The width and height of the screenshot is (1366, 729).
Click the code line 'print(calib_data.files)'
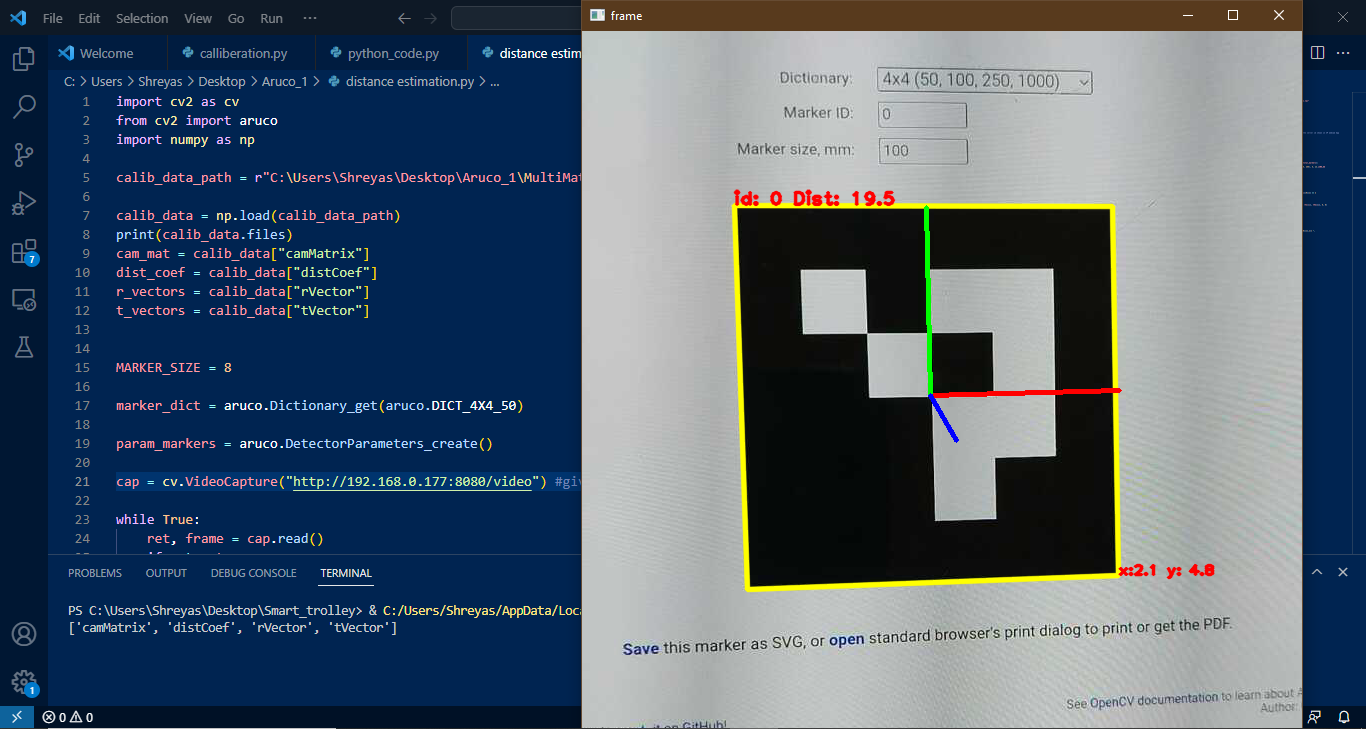coord(204,235)
